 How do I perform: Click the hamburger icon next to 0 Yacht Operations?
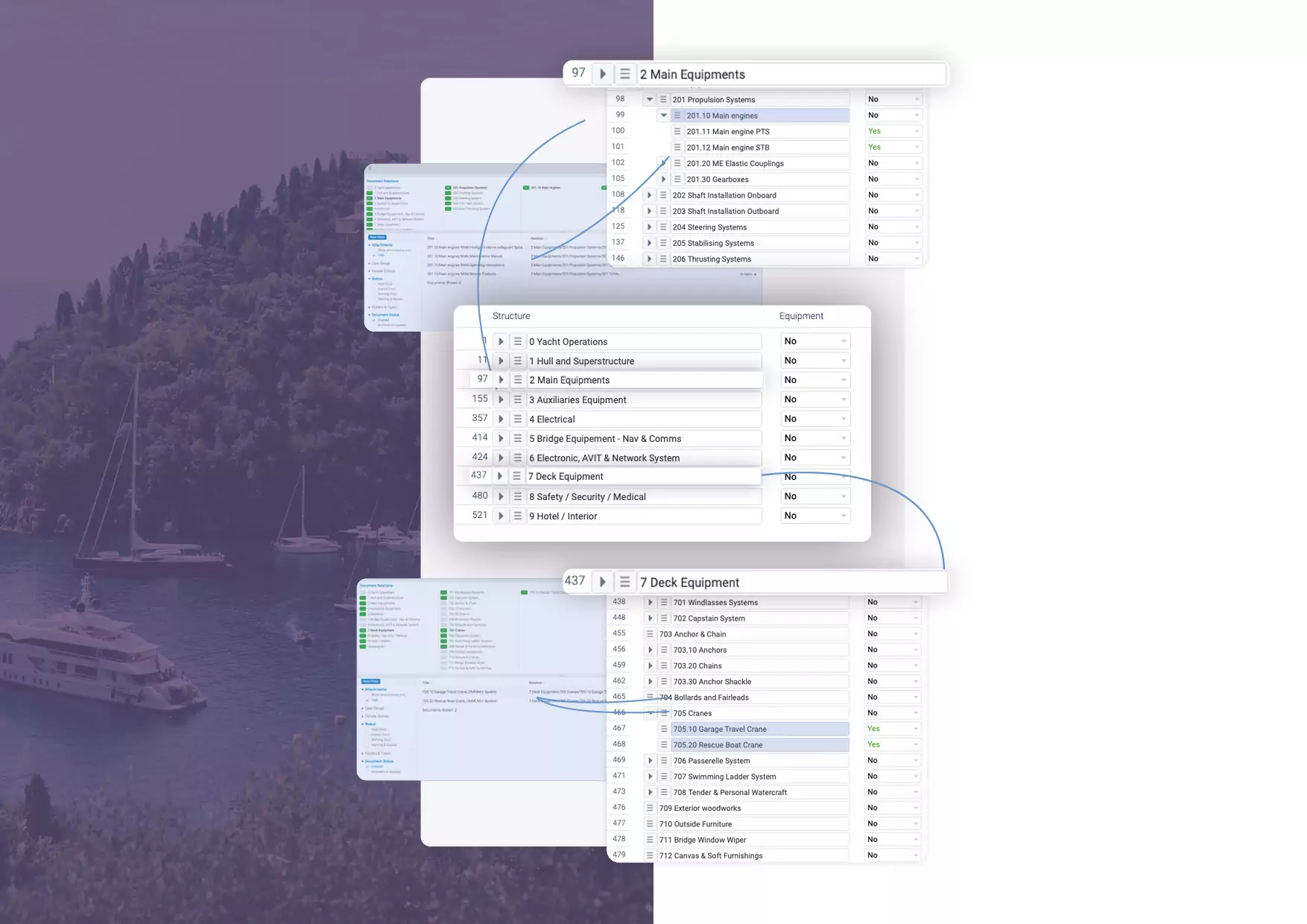(518, 341)
